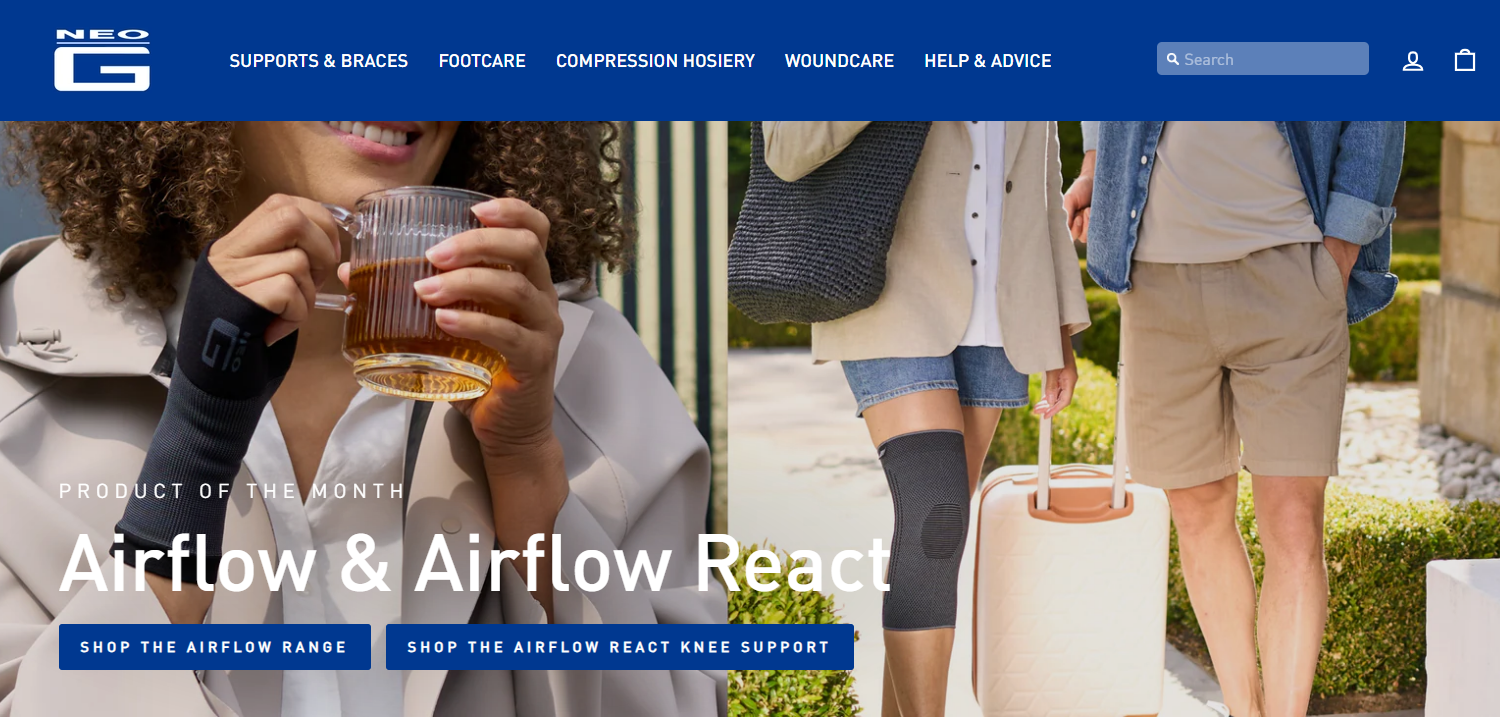Viewport: 1500px width, 718px height.
Task: Open the shopping cart icon
Action: click(1465, 60)
